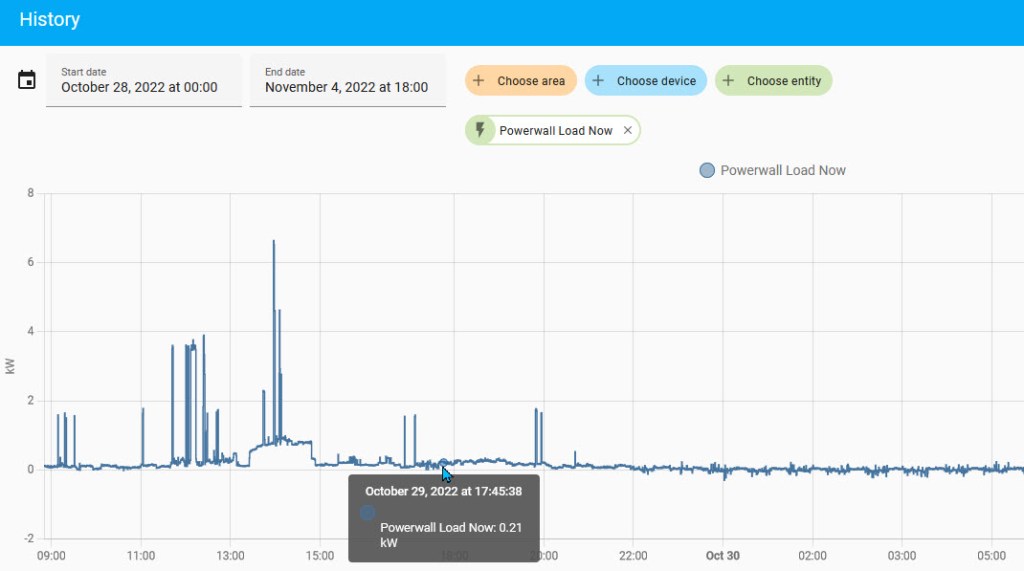
Task: Click the highlighted data point under the cursor
Action: (x=444, y=464)
